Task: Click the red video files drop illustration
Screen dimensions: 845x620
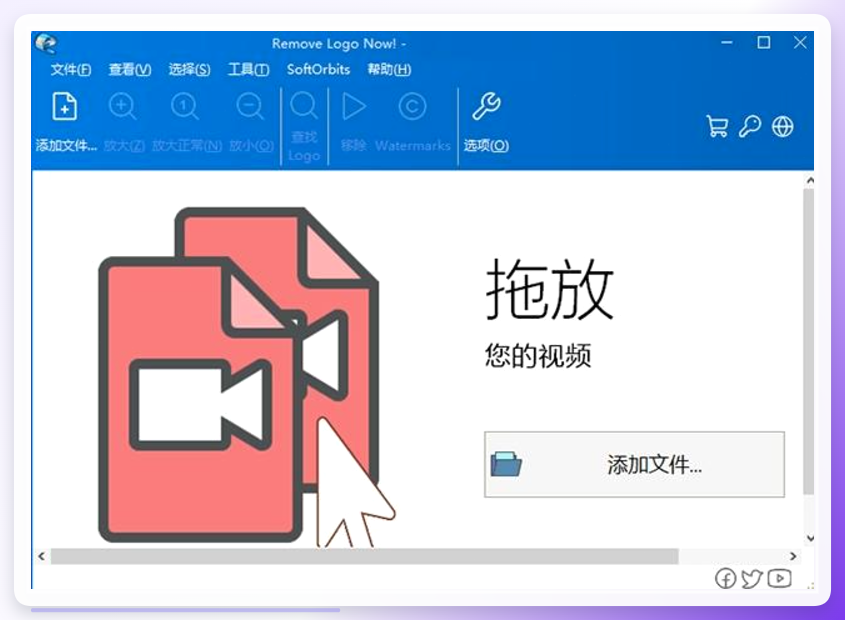Action: point(247,377)
